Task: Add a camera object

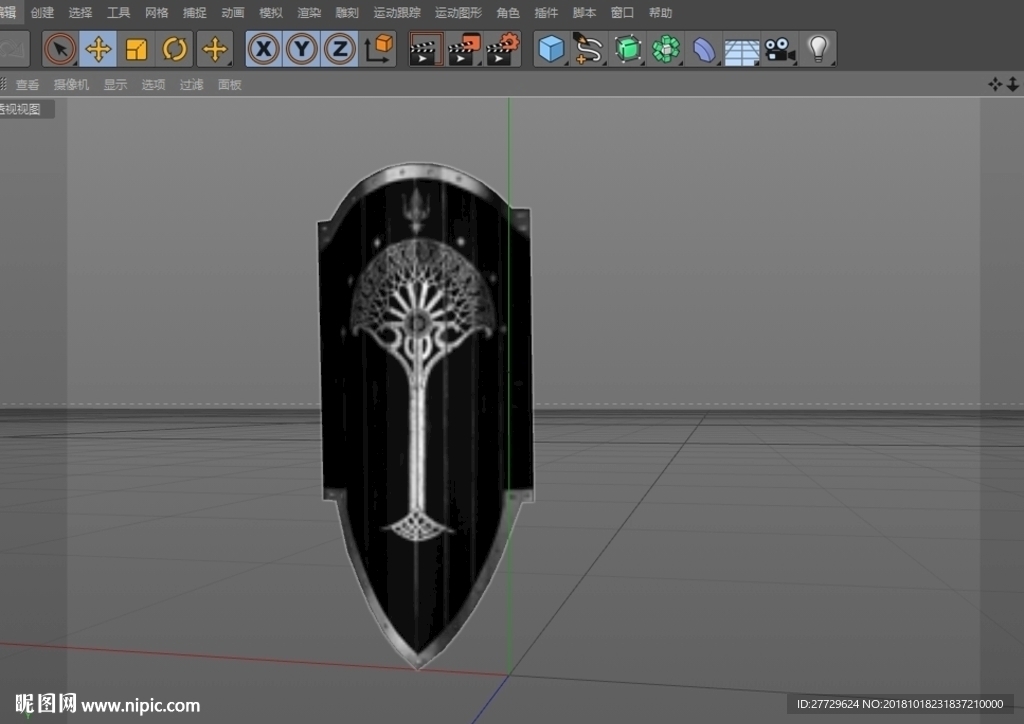Action: click(780, 50)
